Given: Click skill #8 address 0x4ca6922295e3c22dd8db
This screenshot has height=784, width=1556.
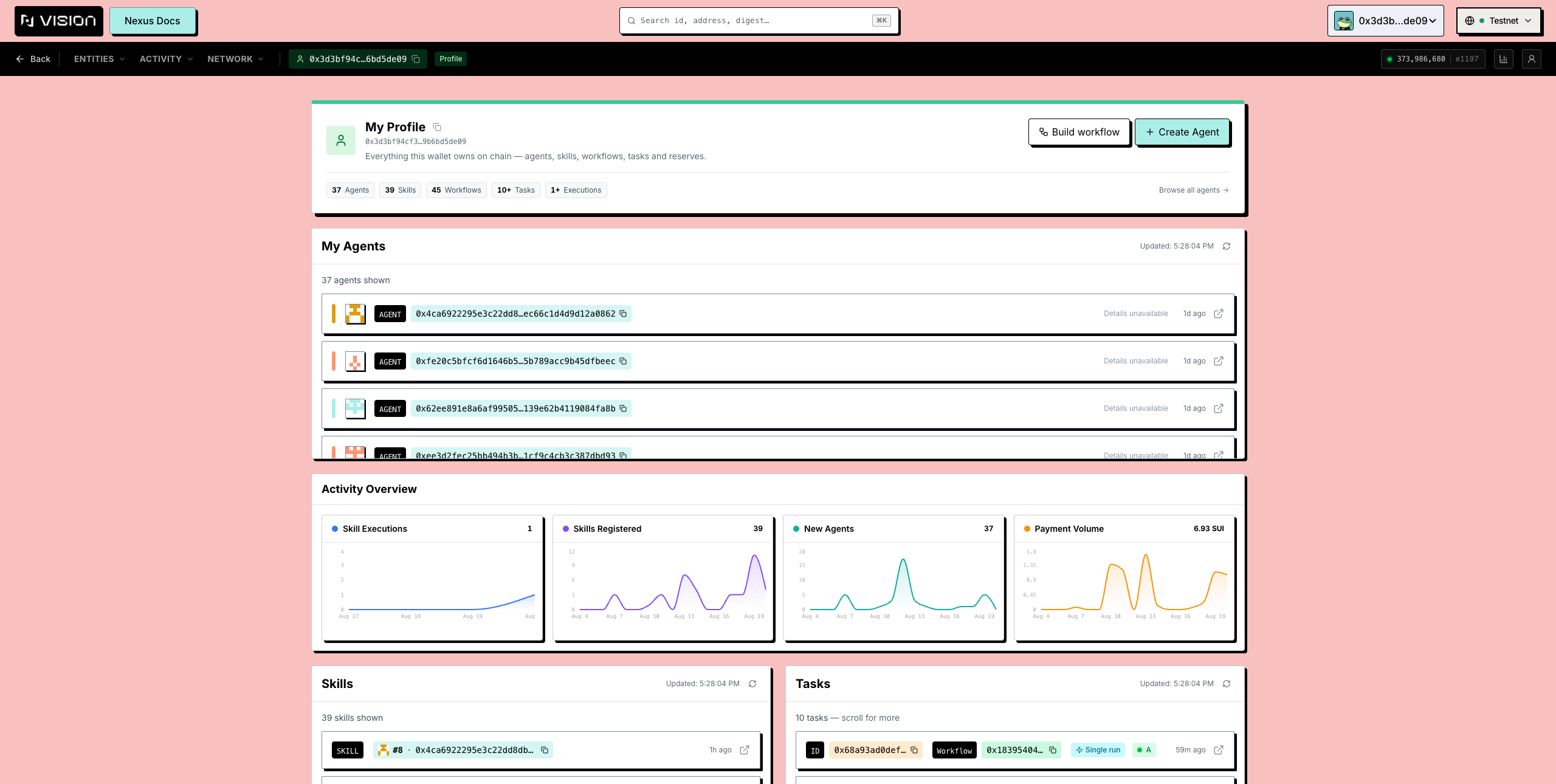Looking at the screenshot, I should 474,750.
